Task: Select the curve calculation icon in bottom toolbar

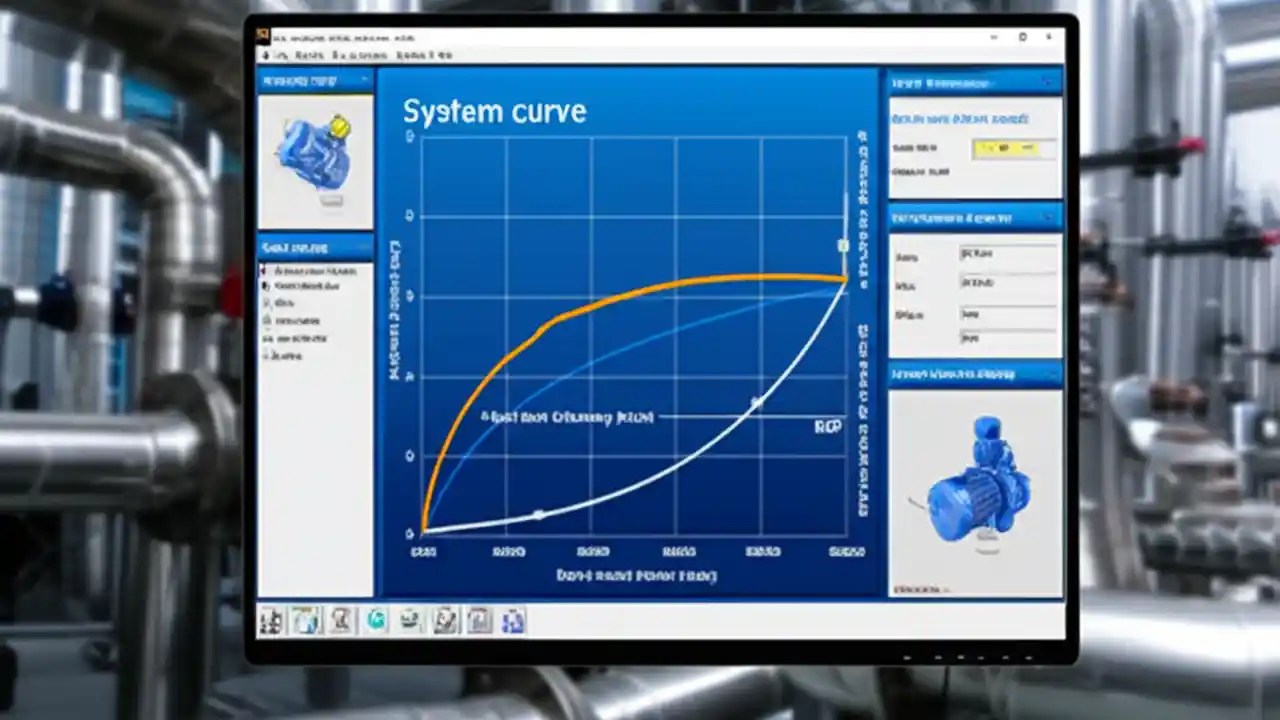Action: [340, 621]
